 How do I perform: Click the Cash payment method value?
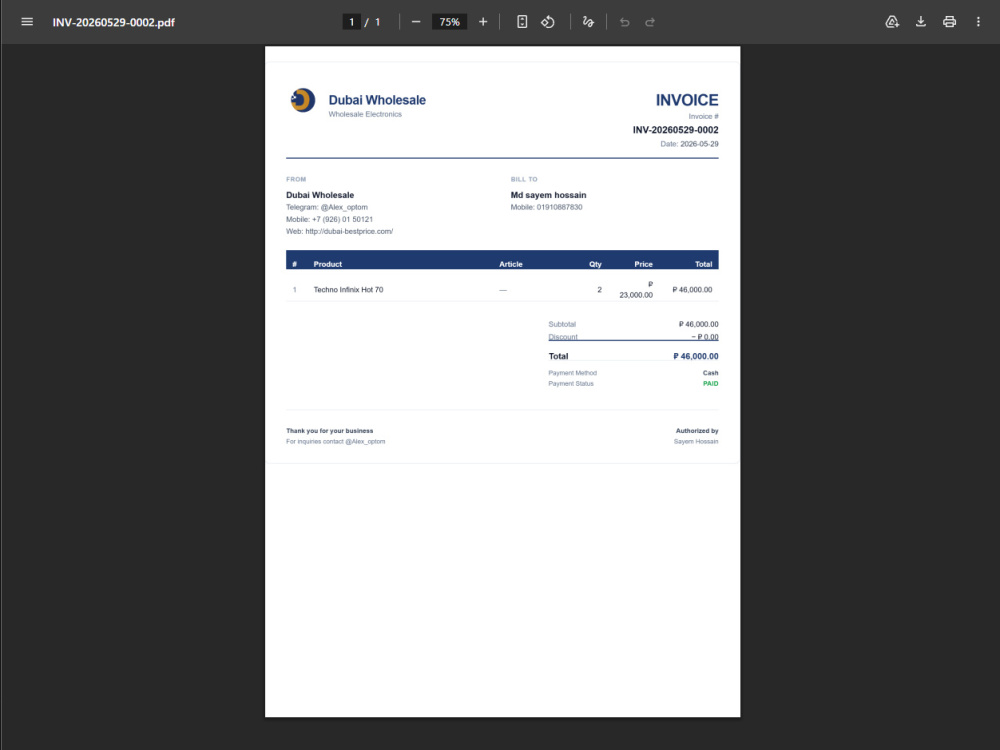(710, 373)
